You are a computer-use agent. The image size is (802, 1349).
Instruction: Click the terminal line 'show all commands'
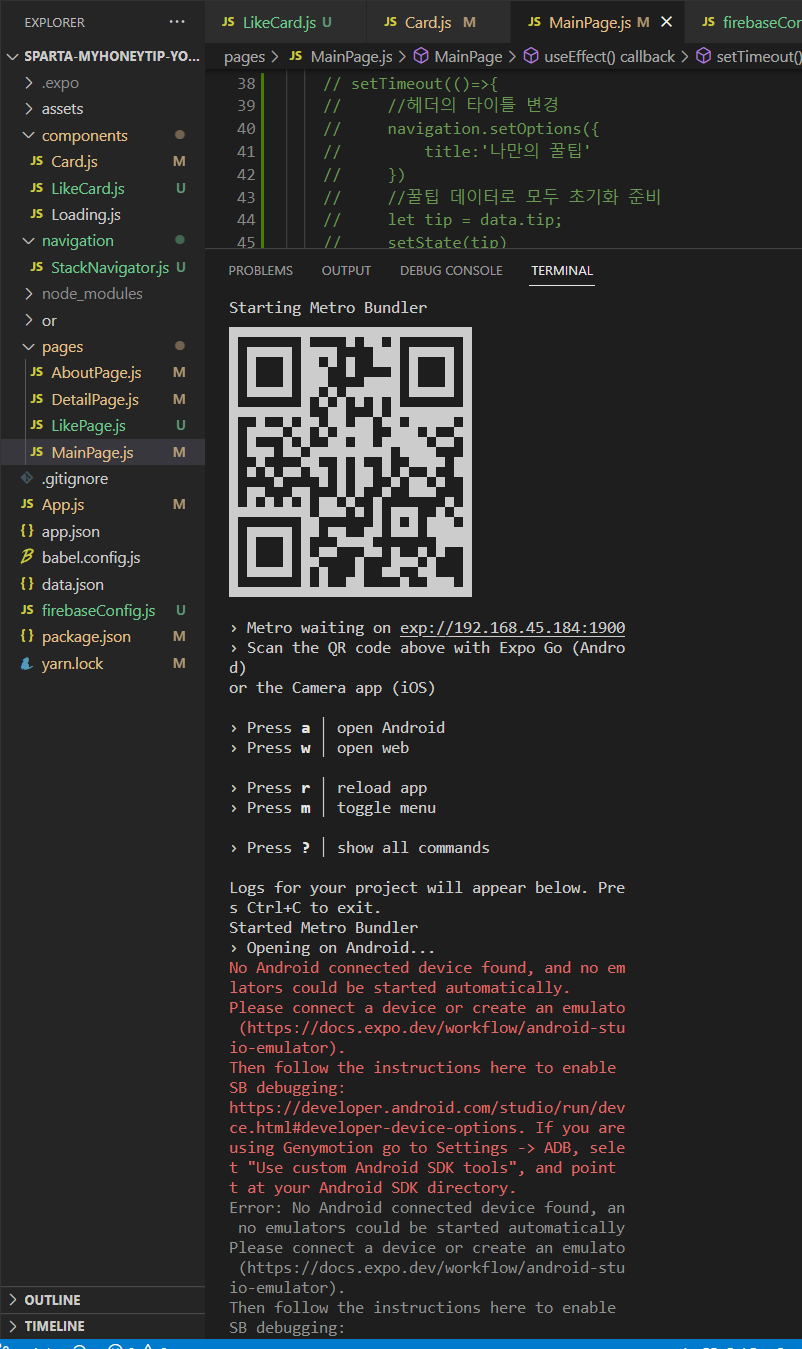(413, 848)
